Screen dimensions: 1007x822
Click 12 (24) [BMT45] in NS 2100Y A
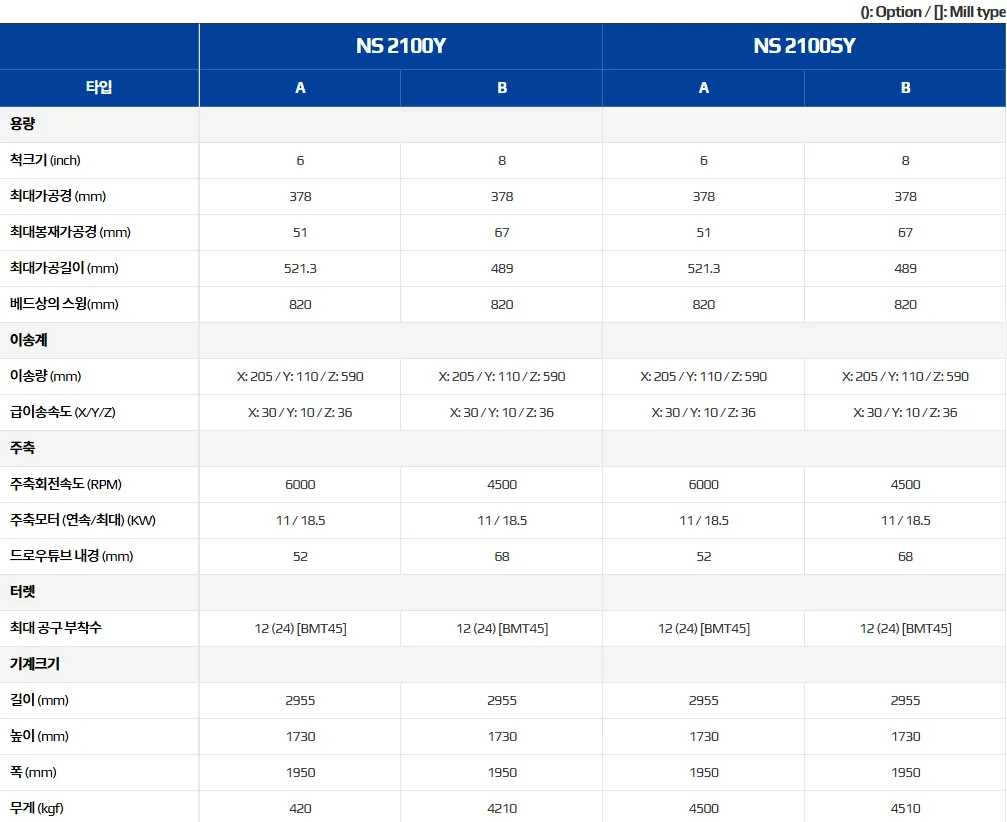[300, 629]
